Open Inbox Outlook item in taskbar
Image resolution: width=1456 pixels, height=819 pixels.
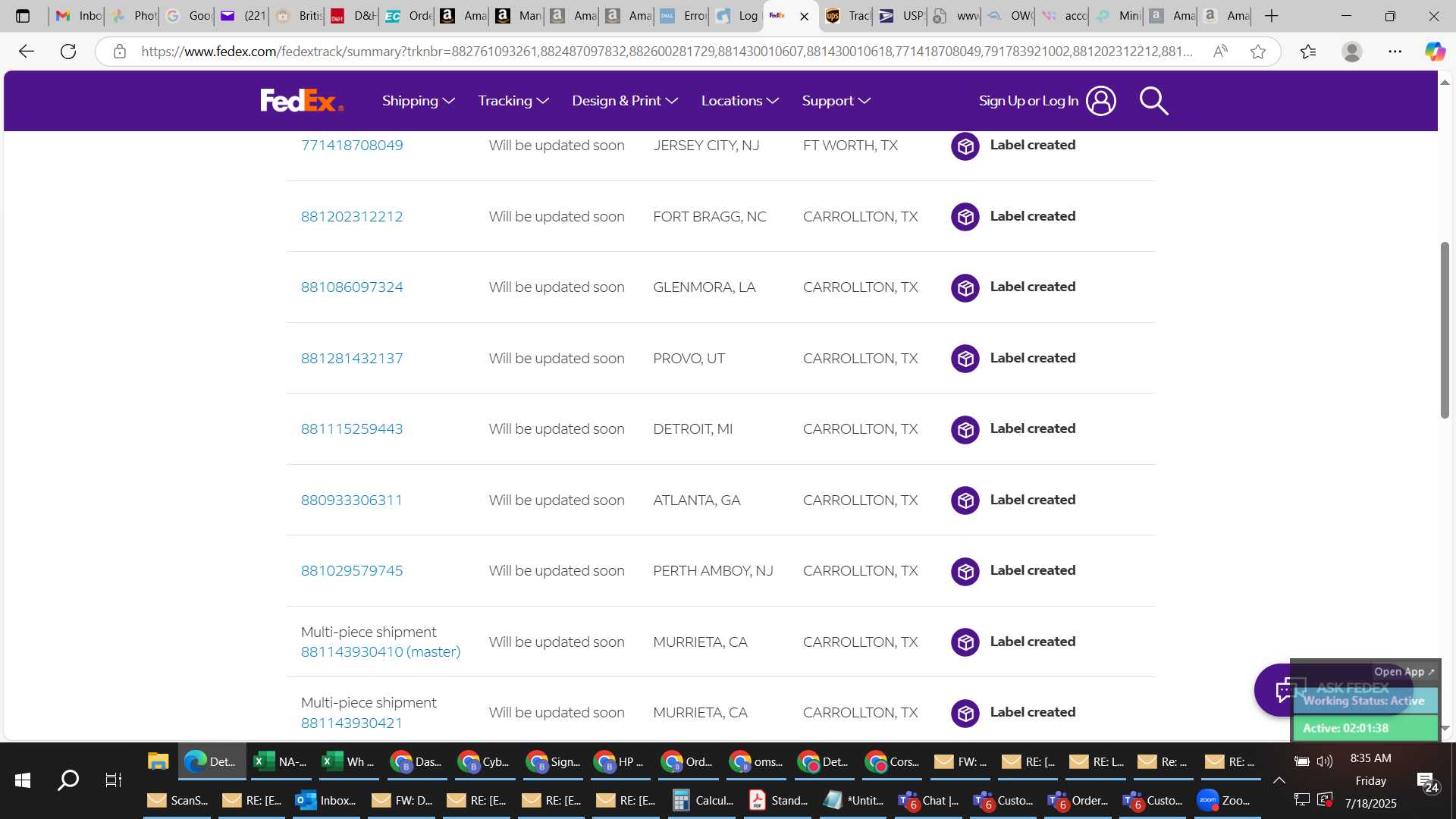click(x=326, y=800)
